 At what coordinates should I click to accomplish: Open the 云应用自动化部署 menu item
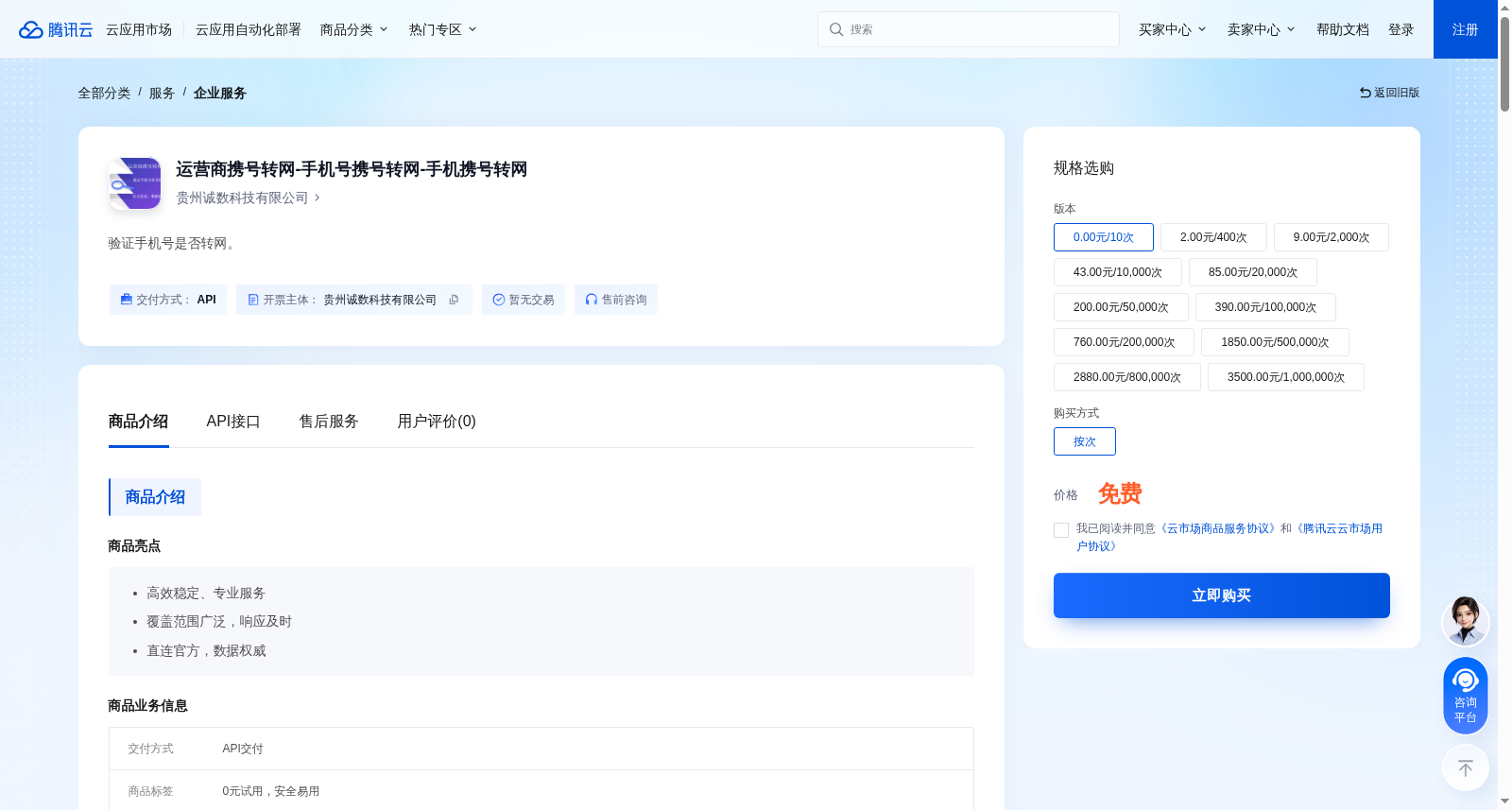tap(249, 29)
